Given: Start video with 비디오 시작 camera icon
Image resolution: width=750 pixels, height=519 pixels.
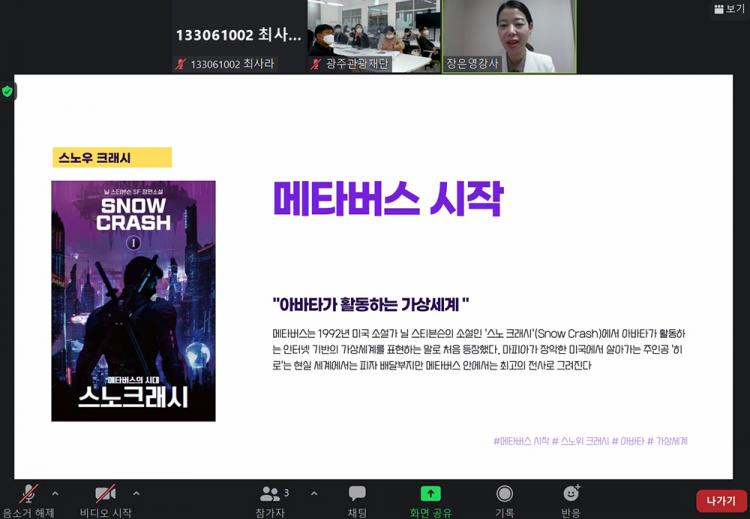Looking at the screenshot, I should point(105,495).
